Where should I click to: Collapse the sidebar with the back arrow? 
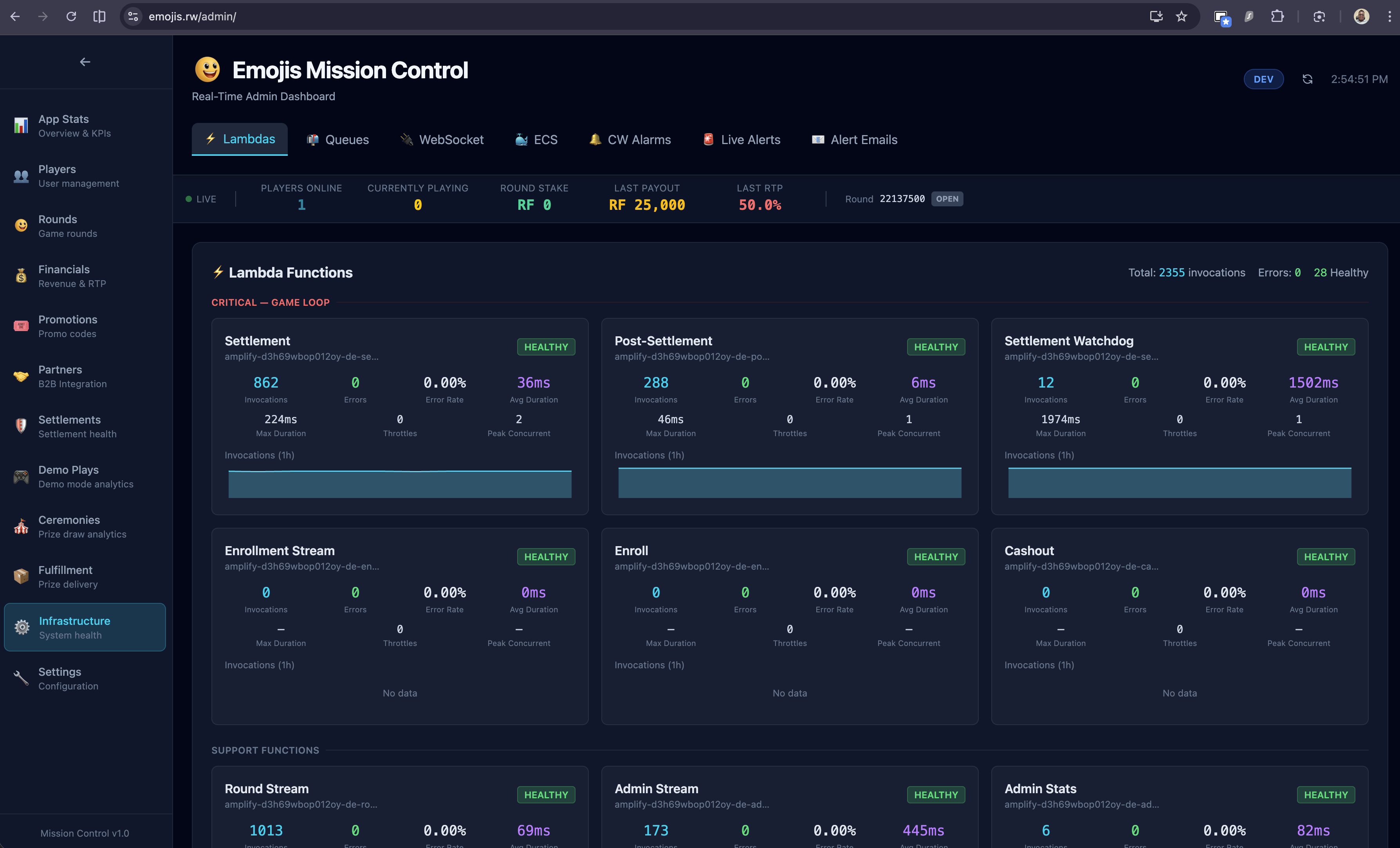tap(85, 61)
